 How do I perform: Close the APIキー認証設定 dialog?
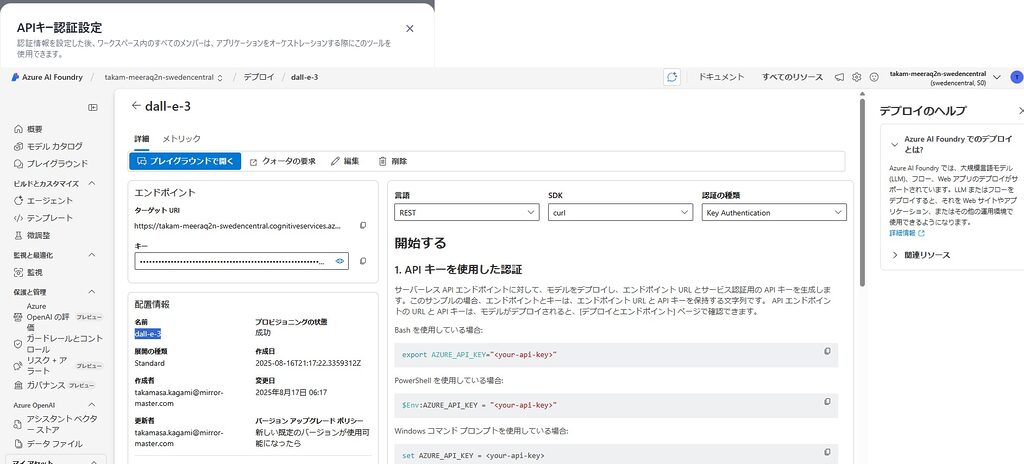pyautogui.click(x=409, y=28)
